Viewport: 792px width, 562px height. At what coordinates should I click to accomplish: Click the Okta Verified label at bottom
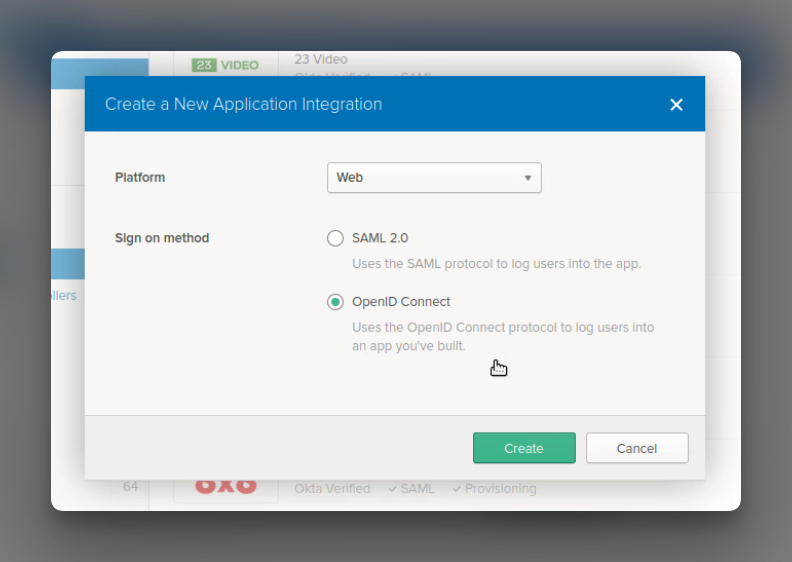[332, 489]
